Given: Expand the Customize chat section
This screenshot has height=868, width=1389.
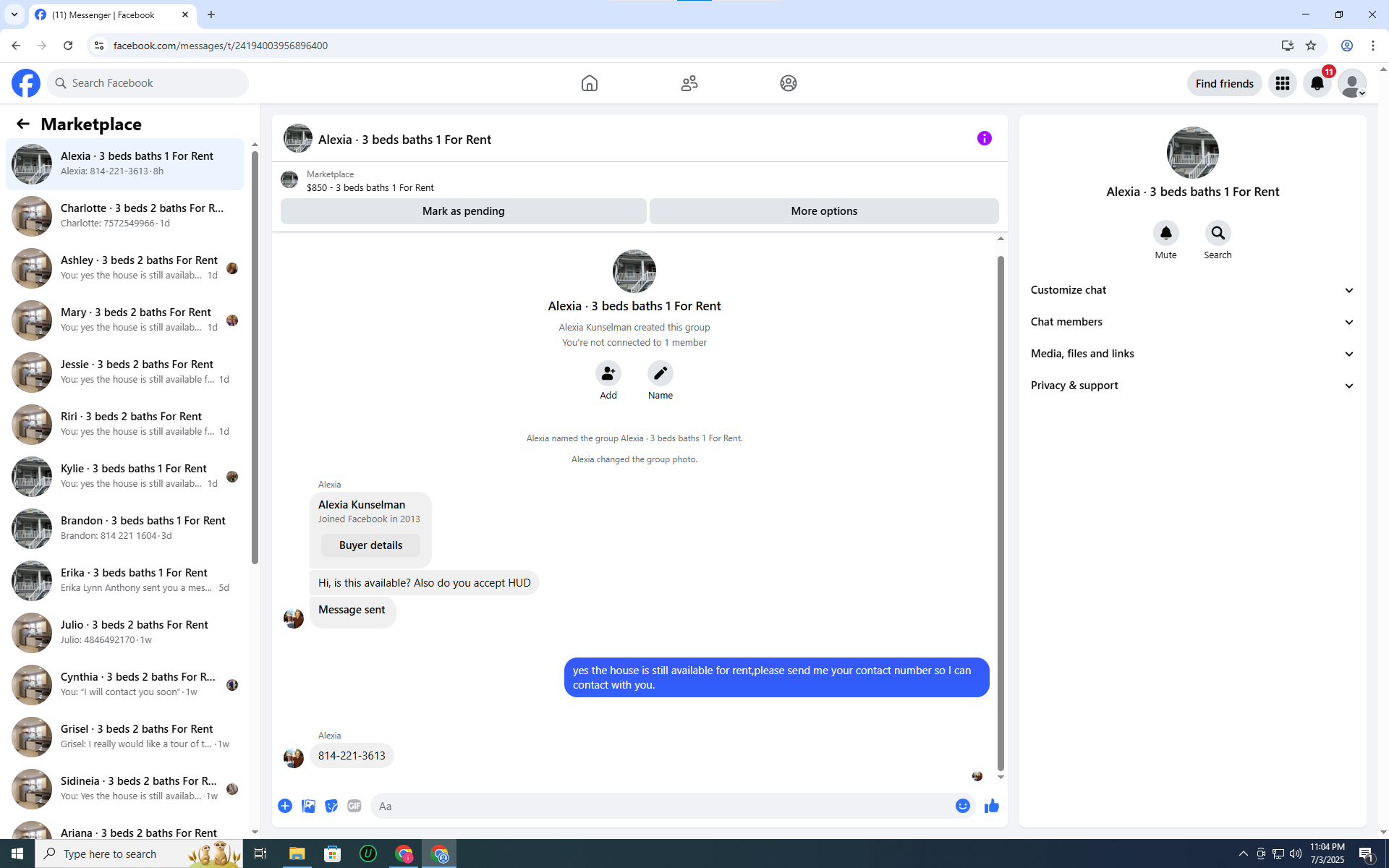Looking at the screenshot, I should coord(1192,290).
